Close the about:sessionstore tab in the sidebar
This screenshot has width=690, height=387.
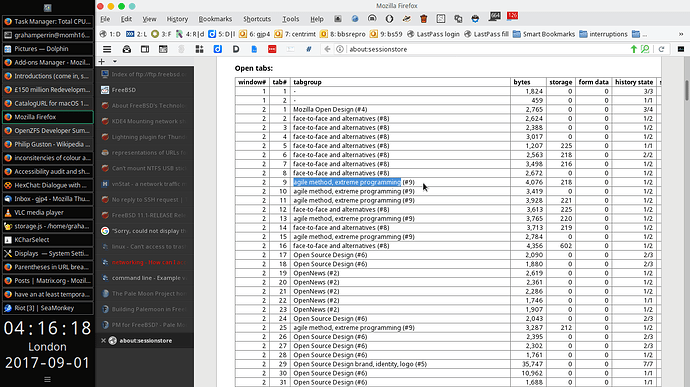pos(103,340)
